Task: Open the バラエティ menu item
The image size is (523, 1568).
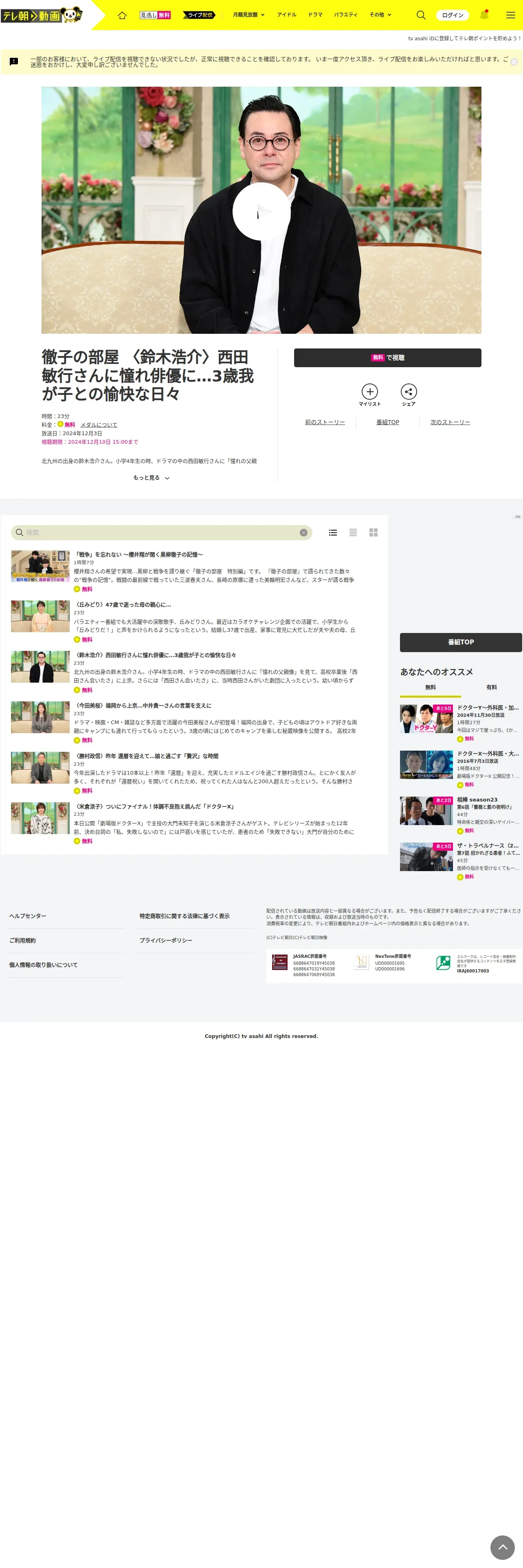Action: (345, 15)
